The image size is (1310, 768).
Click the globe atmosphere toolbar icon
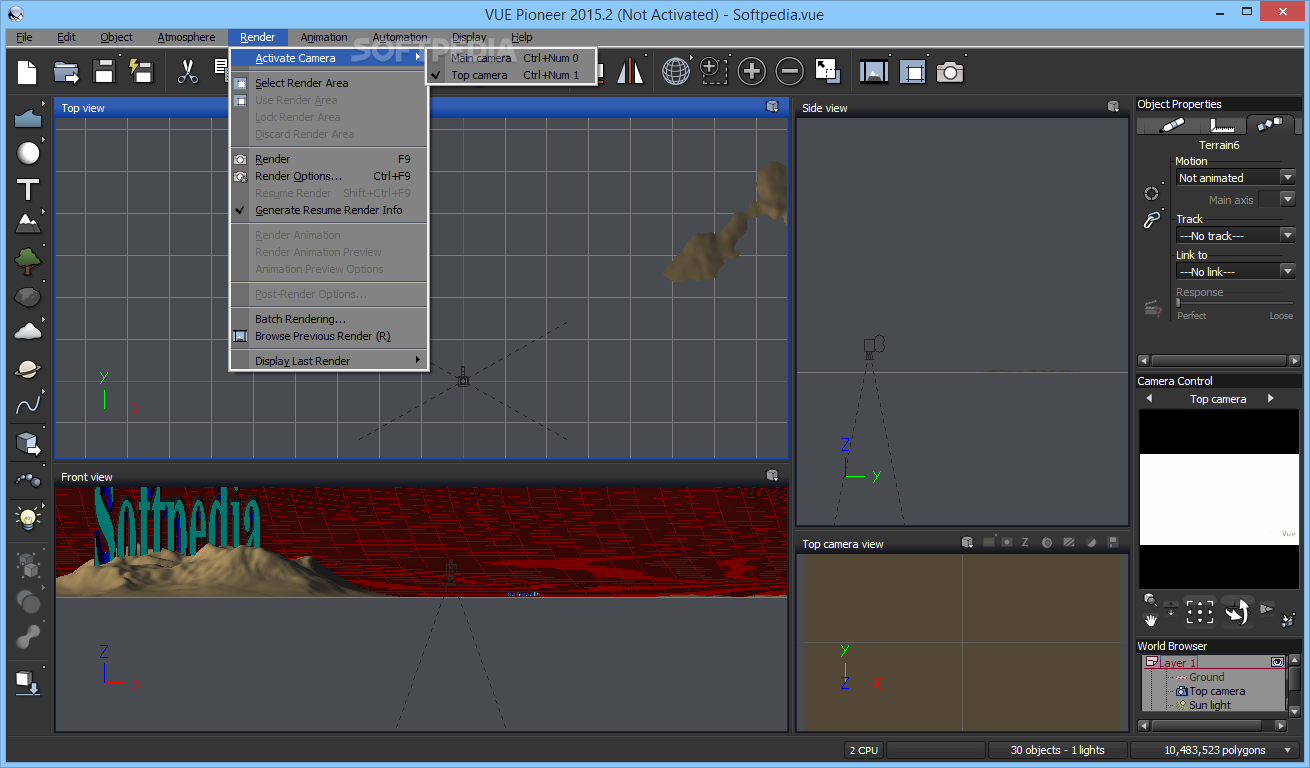(676, 71)
